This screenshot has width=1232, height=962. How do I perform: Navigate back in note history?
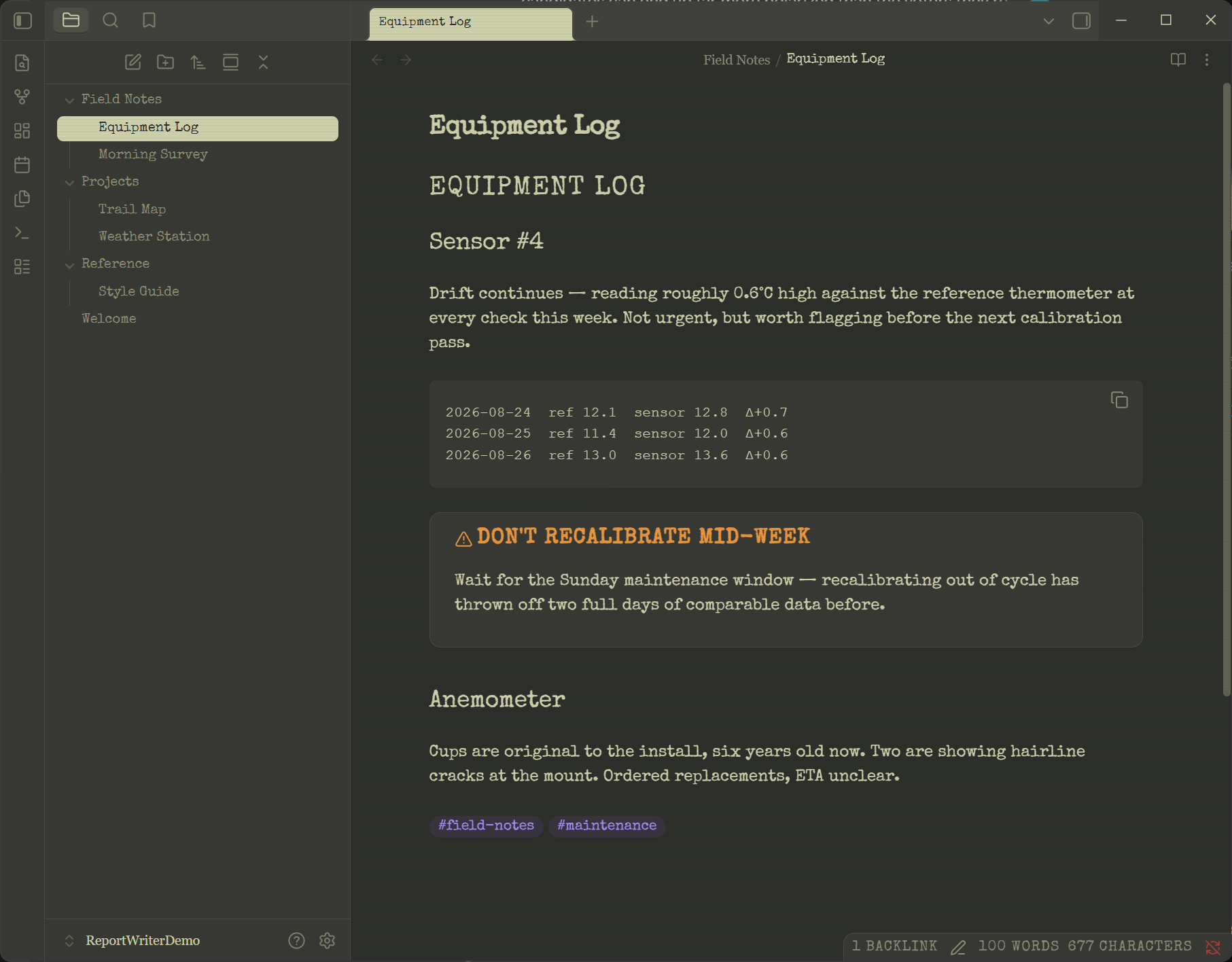[377, 60]
